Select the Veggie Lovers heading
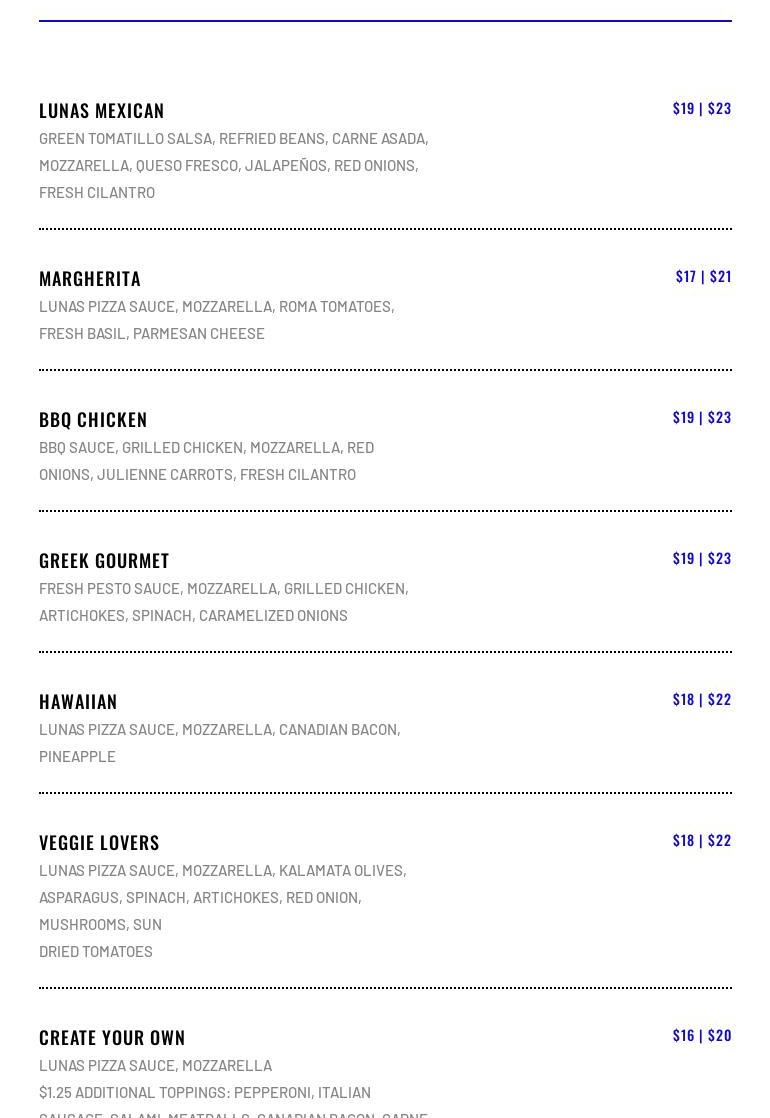770x1118 pixels. point(99,843)
